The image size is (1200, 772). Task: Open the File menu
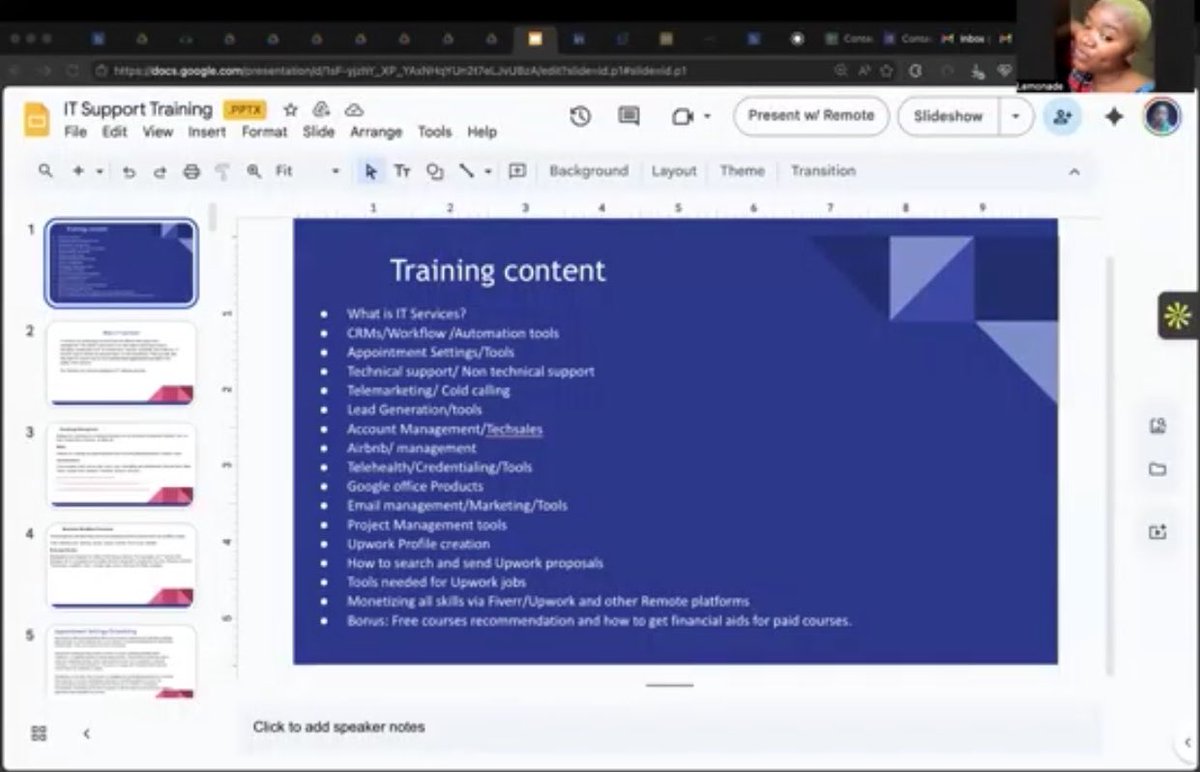click(75, 132)
